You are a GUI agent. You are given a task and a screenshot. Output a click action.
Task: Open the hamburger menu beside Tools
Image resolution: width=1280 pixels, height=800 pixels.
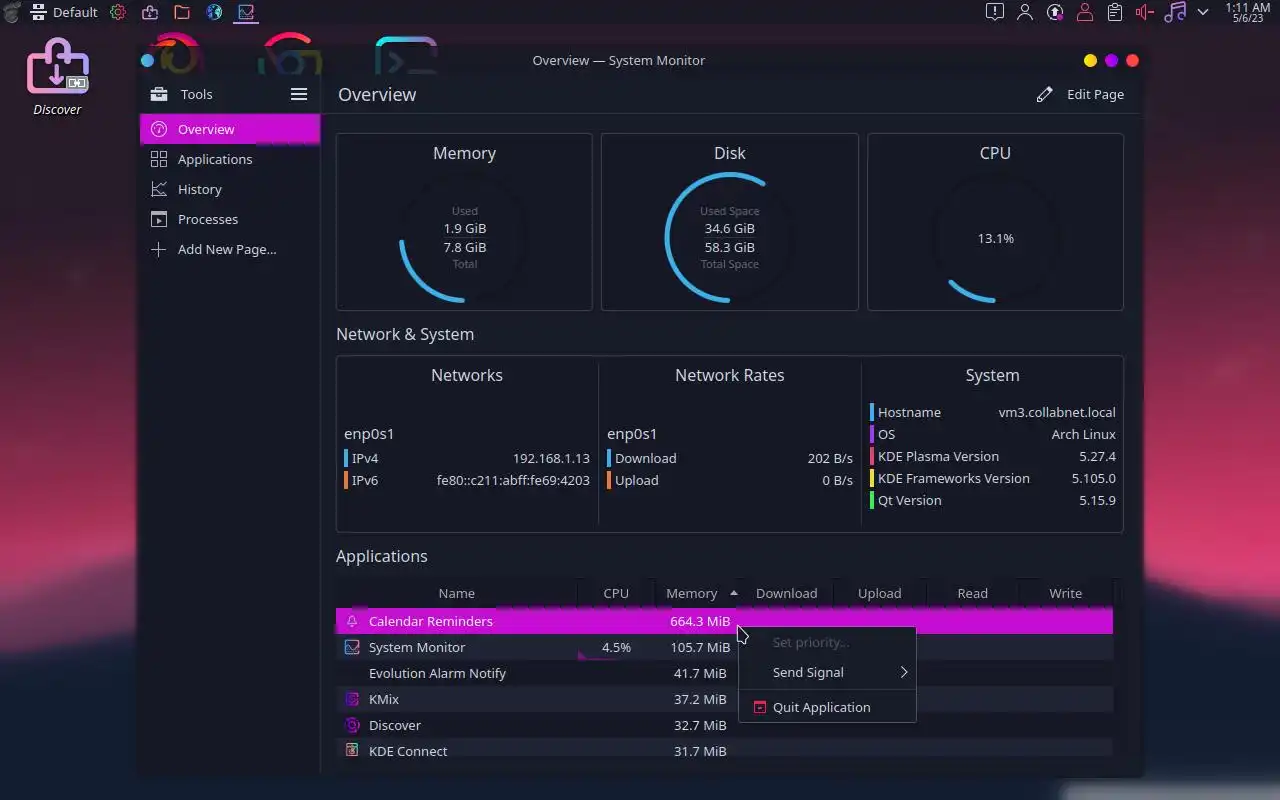tap(299, 94)
